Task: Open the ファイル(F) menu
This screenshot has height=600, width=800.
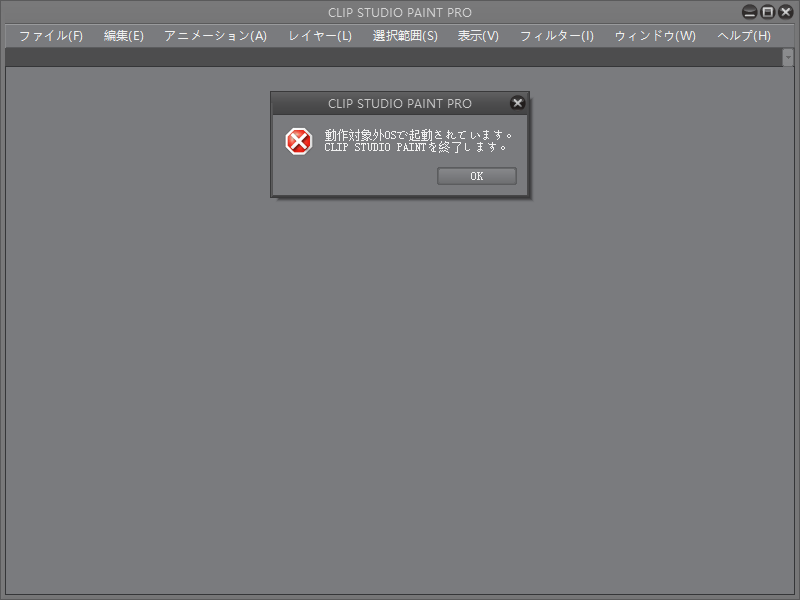Action: coord(51,36)
